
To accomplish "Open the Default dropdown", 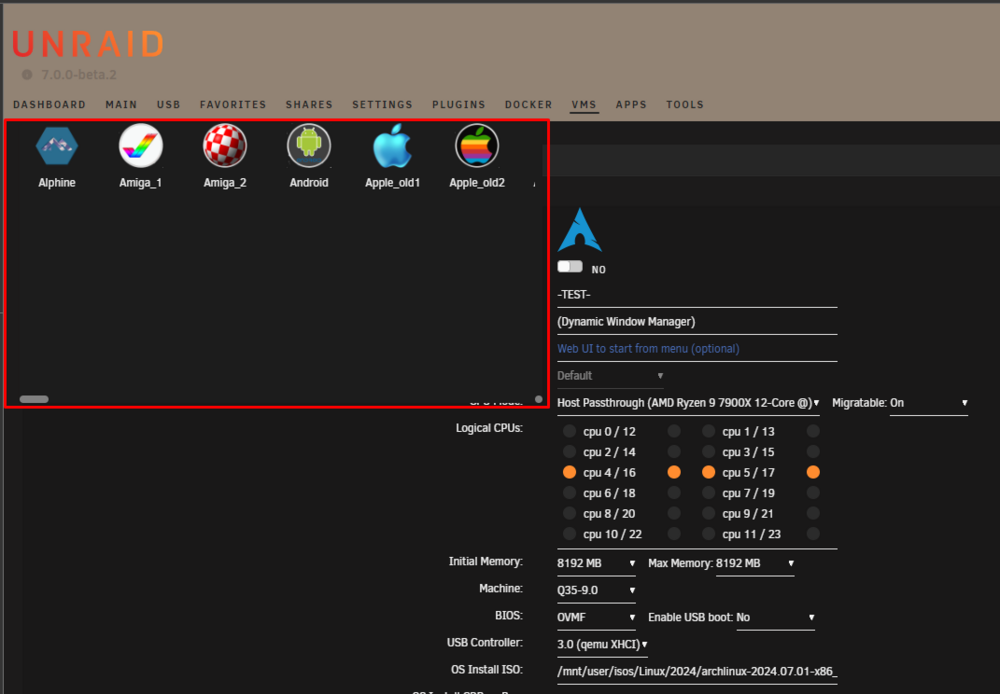I will (x=610, y=376).
